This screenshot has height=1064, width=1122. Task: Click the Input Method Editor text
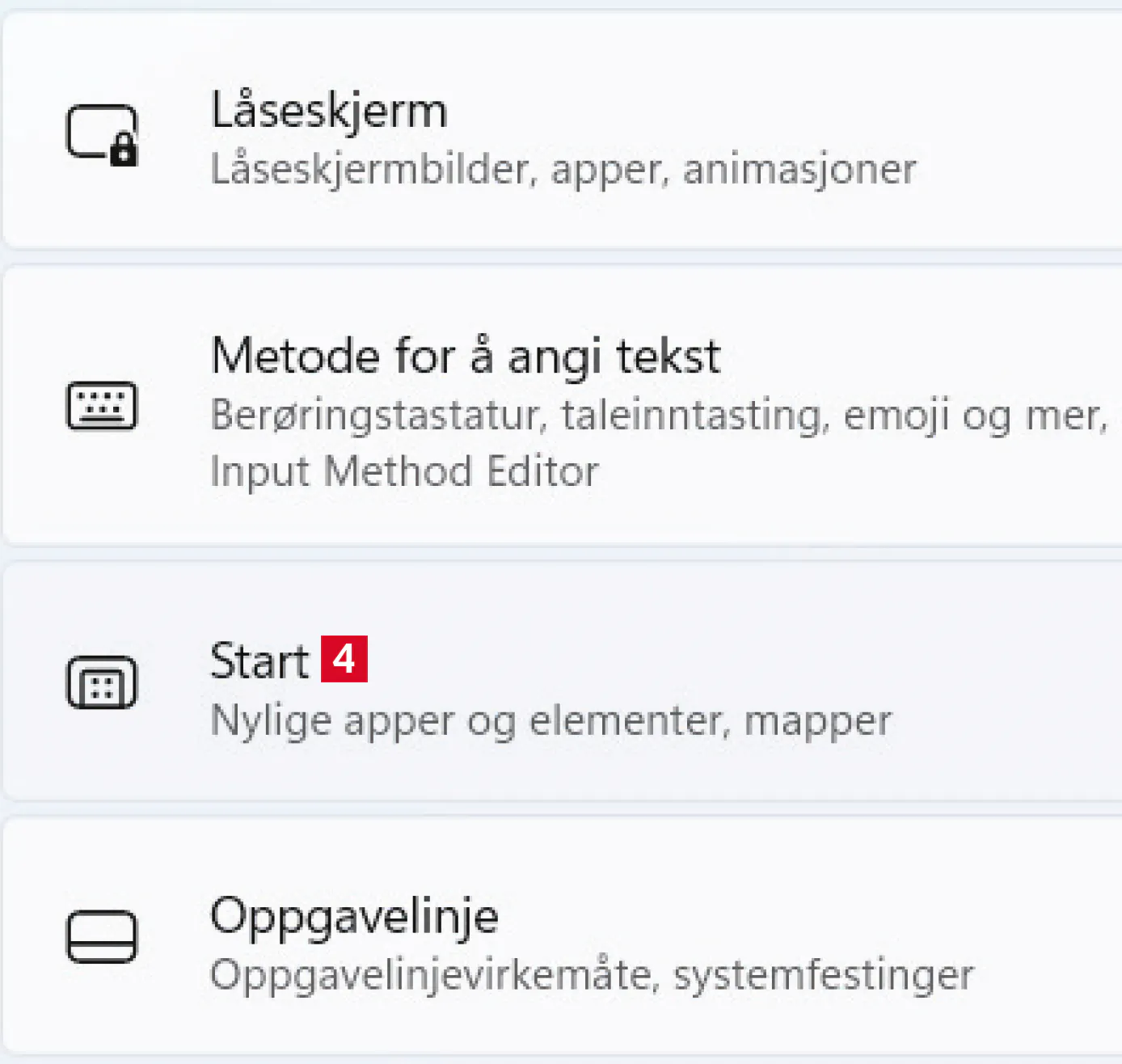tap(404, 471)
